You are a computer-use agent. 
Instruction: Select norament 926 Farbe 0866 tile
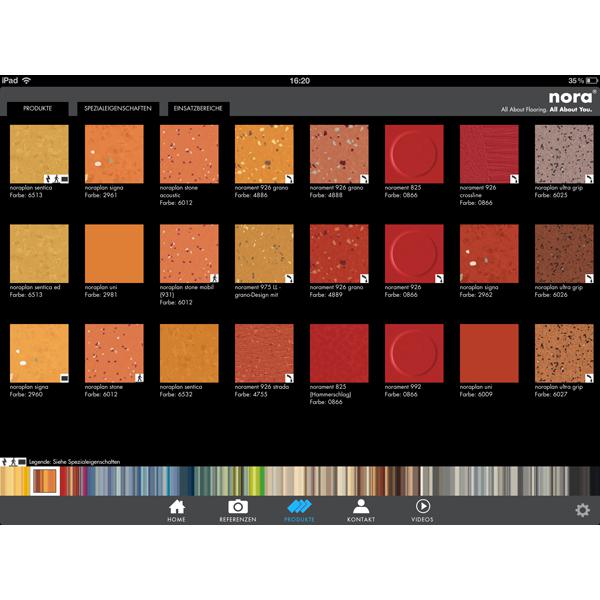[414, 254]
